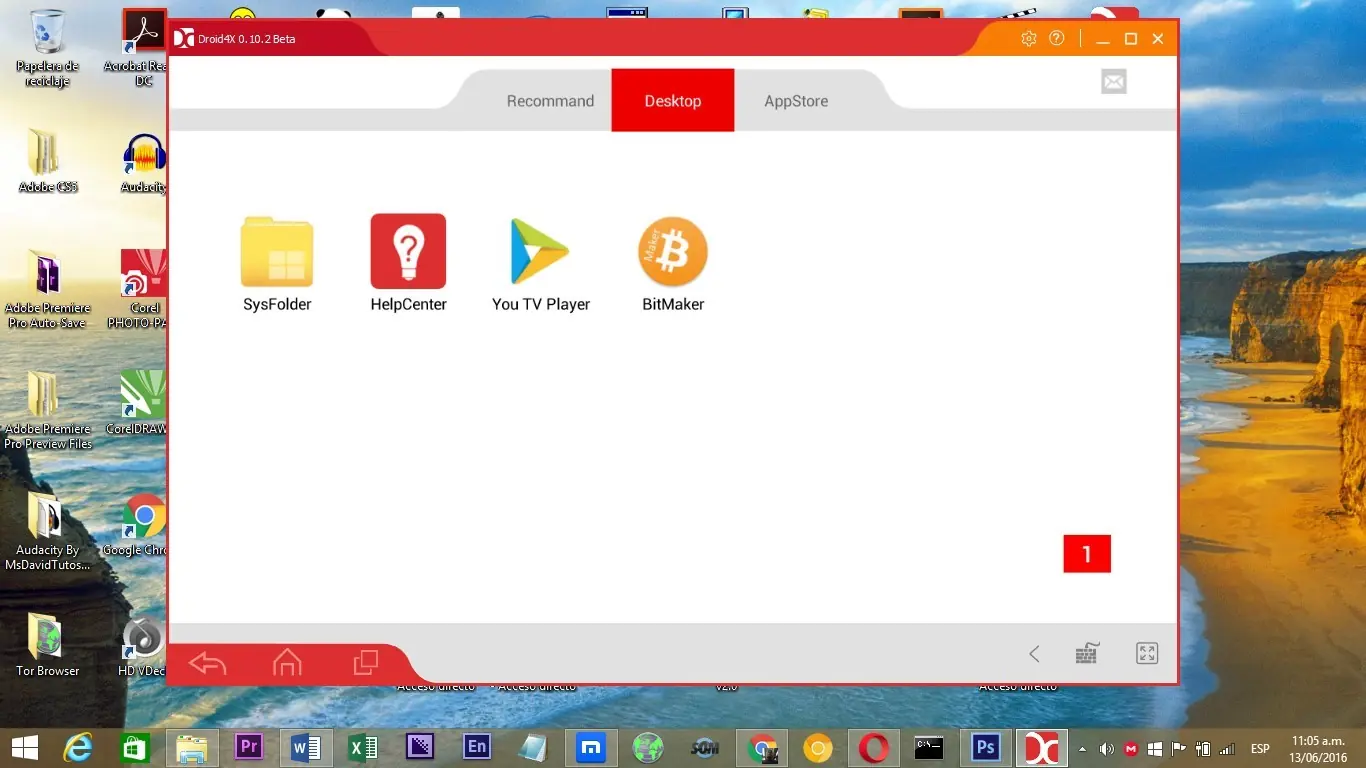
Task: Open Opera browser from the taskbar
Action: 874,748
